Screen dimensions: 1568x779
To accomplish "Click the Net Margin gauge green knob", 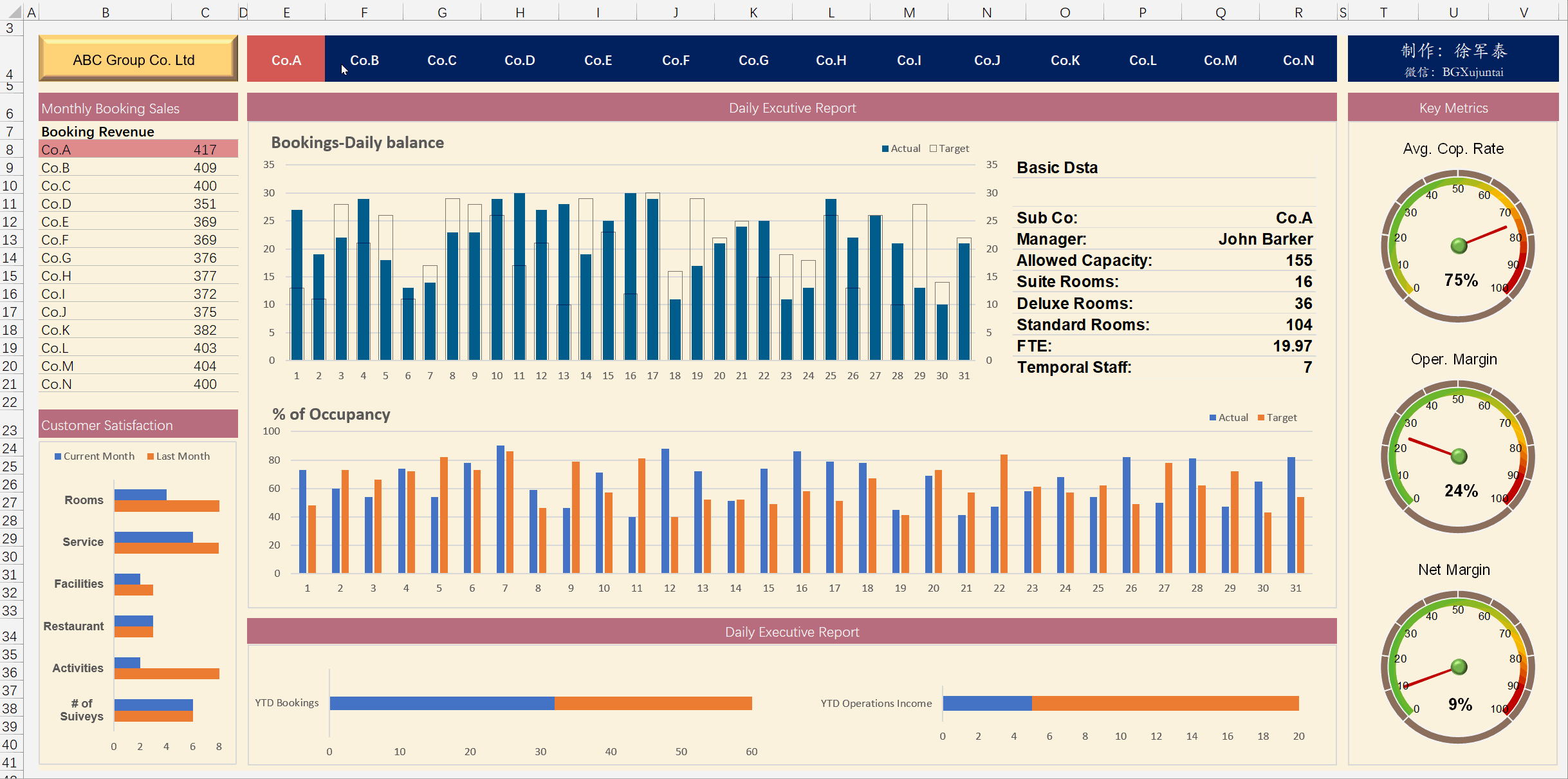I will pos(1459,666).
